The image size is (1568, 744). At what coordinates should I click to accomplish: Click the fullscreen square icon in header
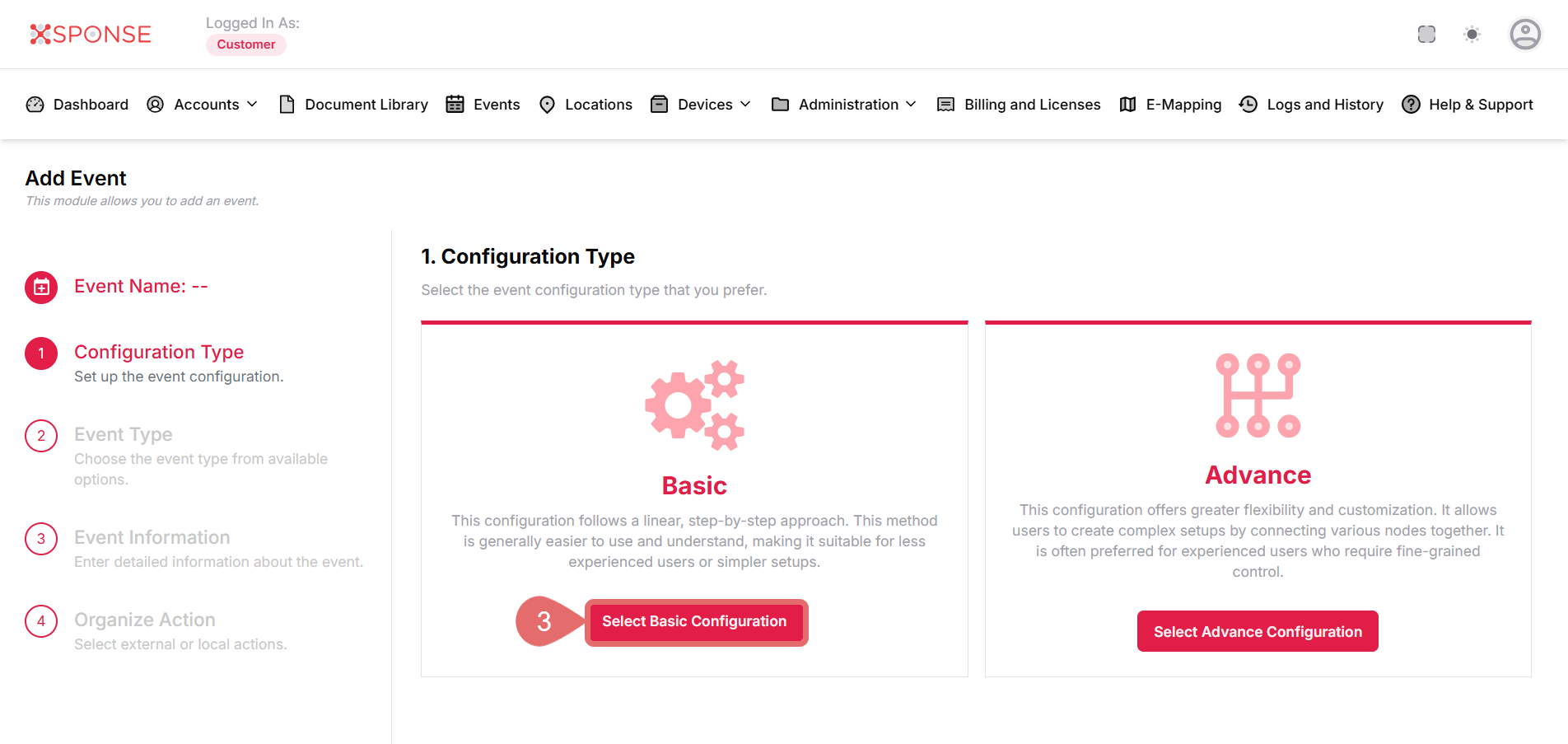coord(1426,34)
